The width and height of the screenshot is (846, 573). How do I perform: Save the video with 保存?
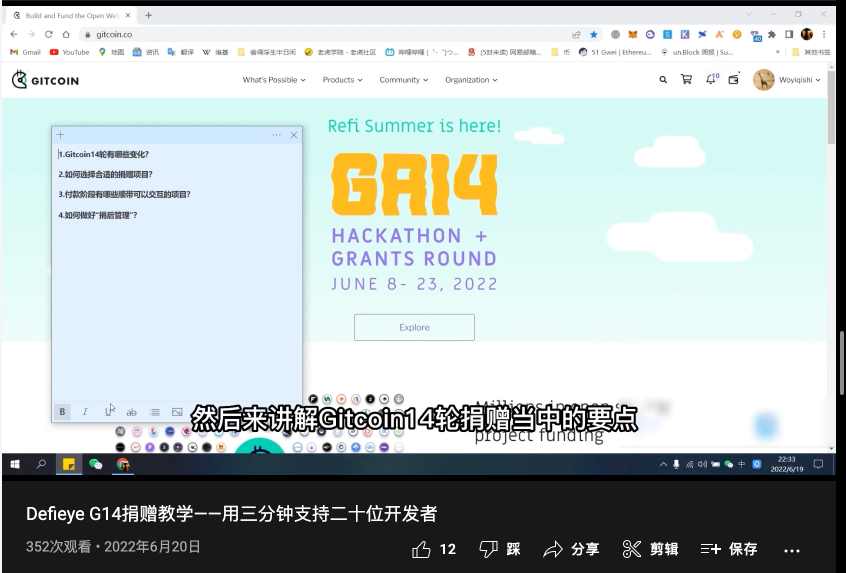[x=729, y=549]
